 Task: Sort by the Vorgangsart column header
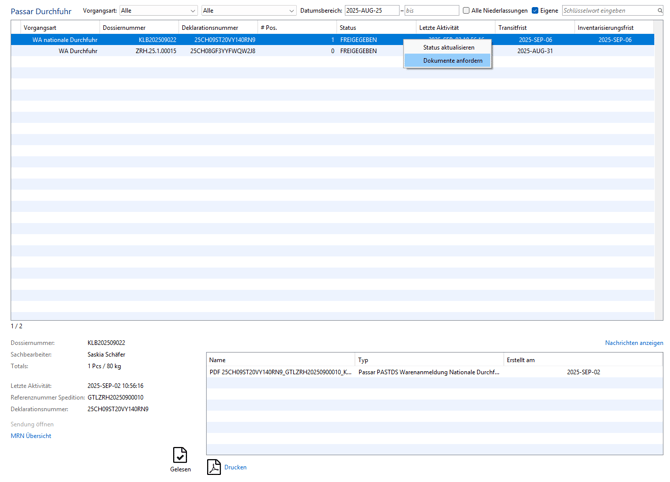point(60,27)
